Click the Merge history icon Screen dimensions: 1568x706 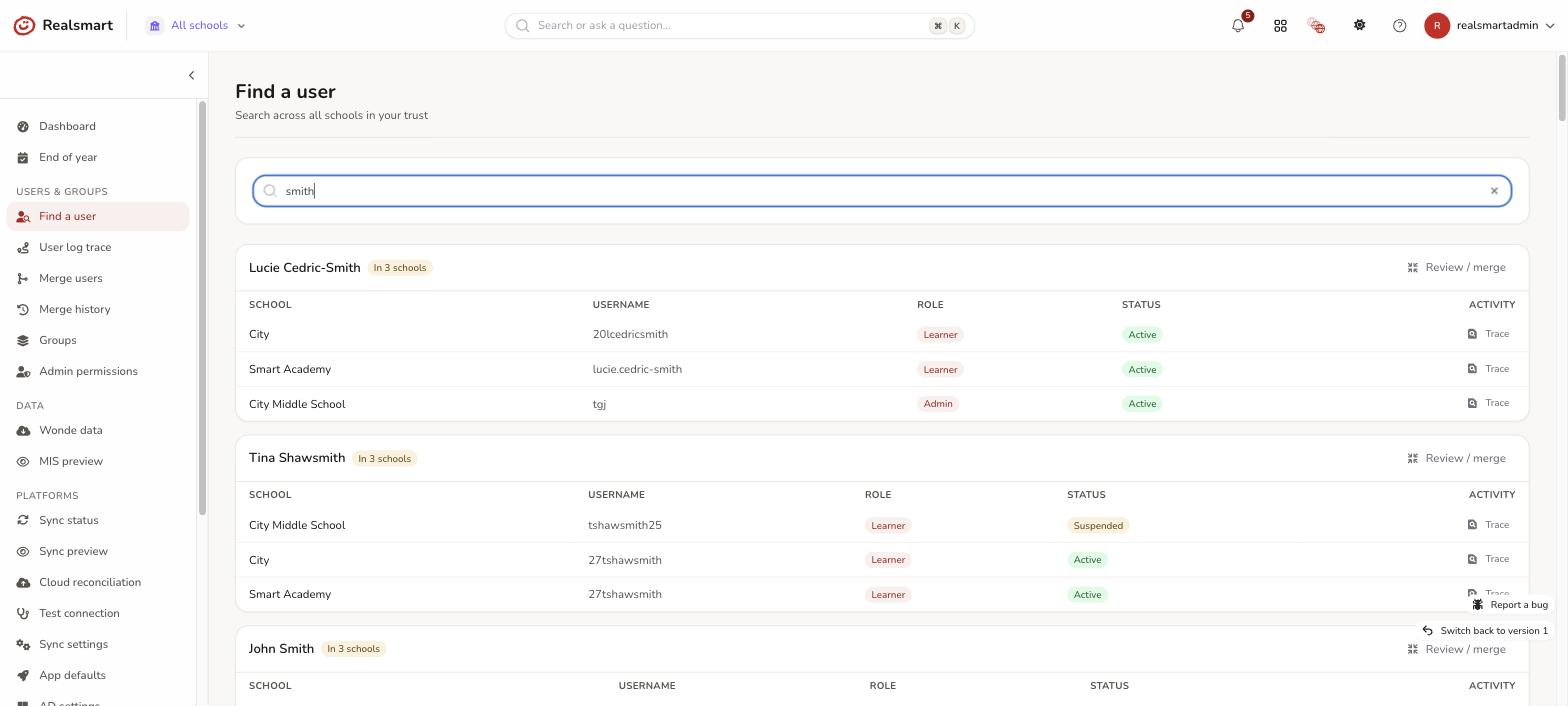click(x=23, y=309)
